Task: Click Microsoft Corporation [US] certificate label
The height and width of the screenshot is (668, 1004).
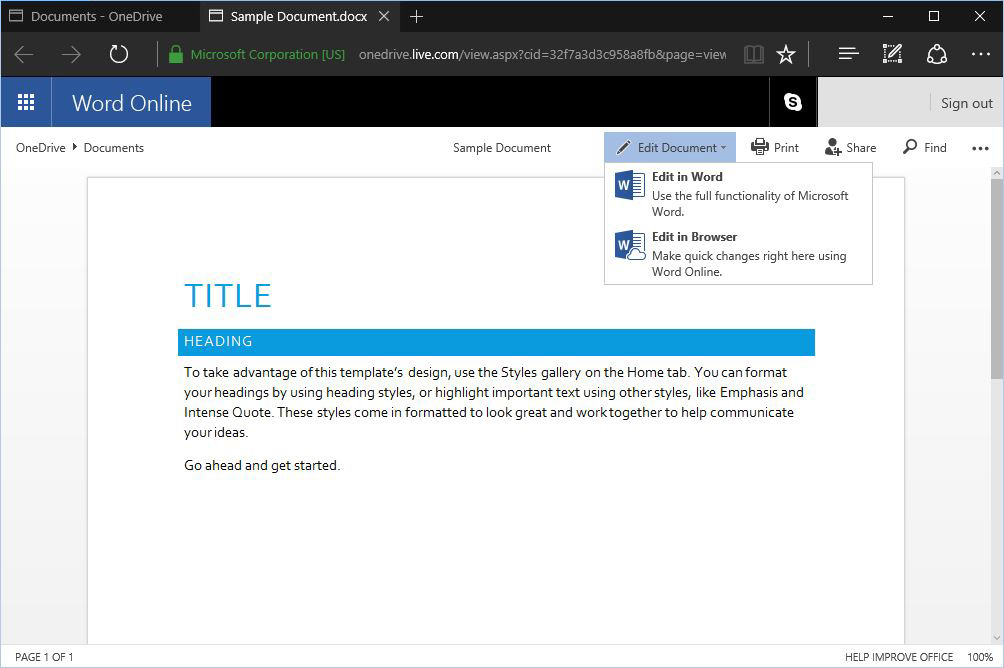Action: tap(268, 54)
